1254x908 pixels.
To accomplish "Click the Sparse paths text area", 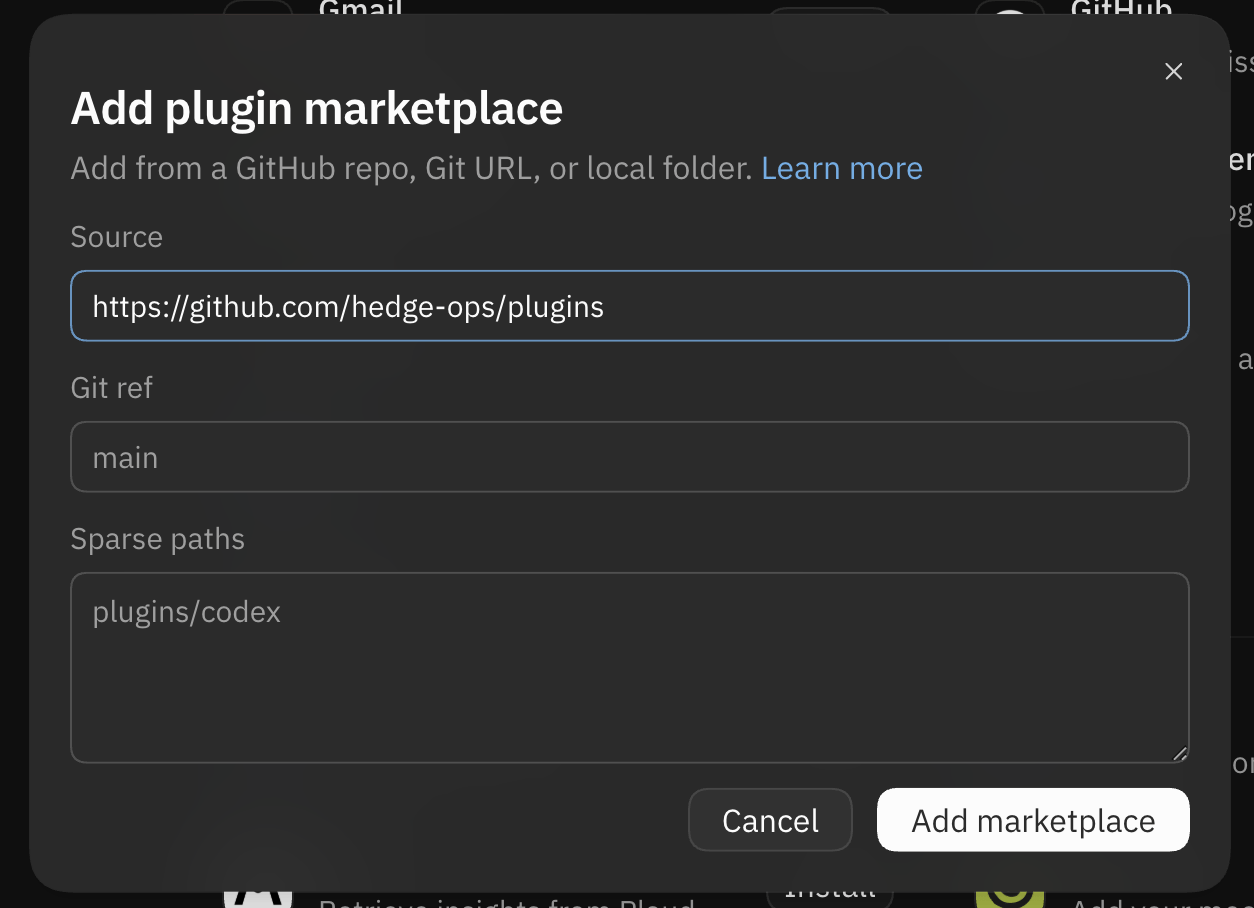I will [630, 668].
